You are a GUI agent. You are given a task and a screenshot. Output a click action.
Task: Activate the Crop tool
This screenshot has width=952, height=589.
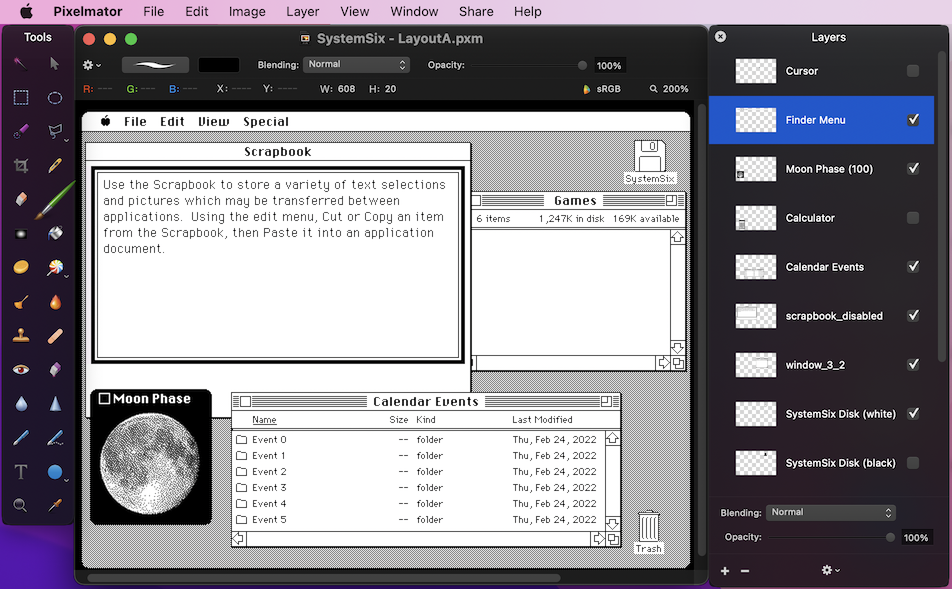click(x=21, y=165)
